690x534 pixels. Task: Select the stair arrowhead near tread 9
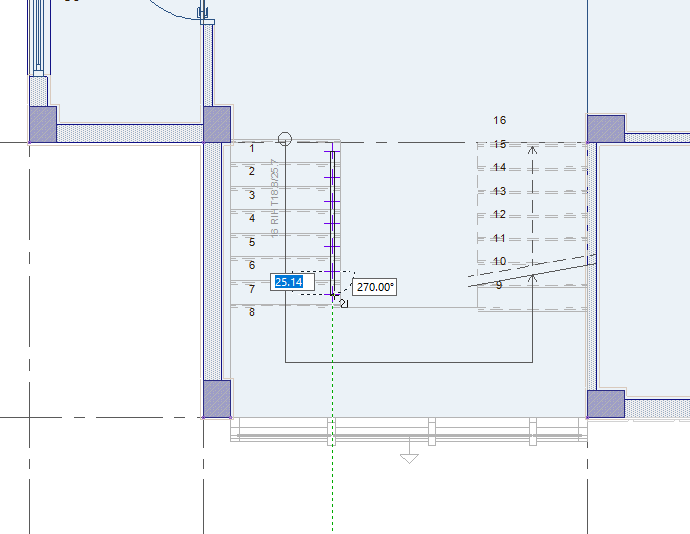[532, 278]
